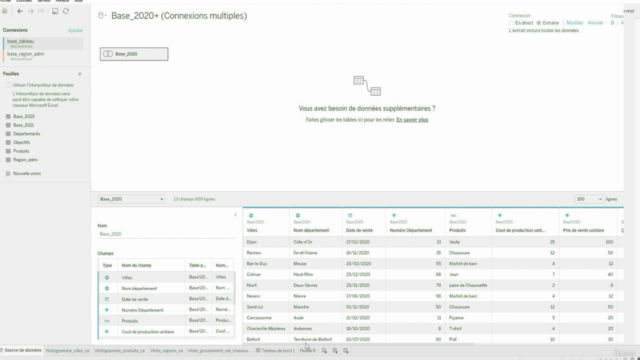The image size is (640, 360).
Task: Select the base_region_admi connection
Action: (x=43, y=56)
